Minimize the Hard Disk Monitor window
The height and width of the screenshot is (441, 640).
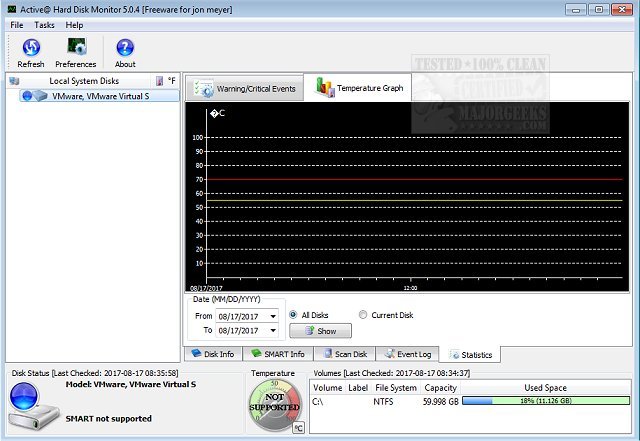coord(576,9)
